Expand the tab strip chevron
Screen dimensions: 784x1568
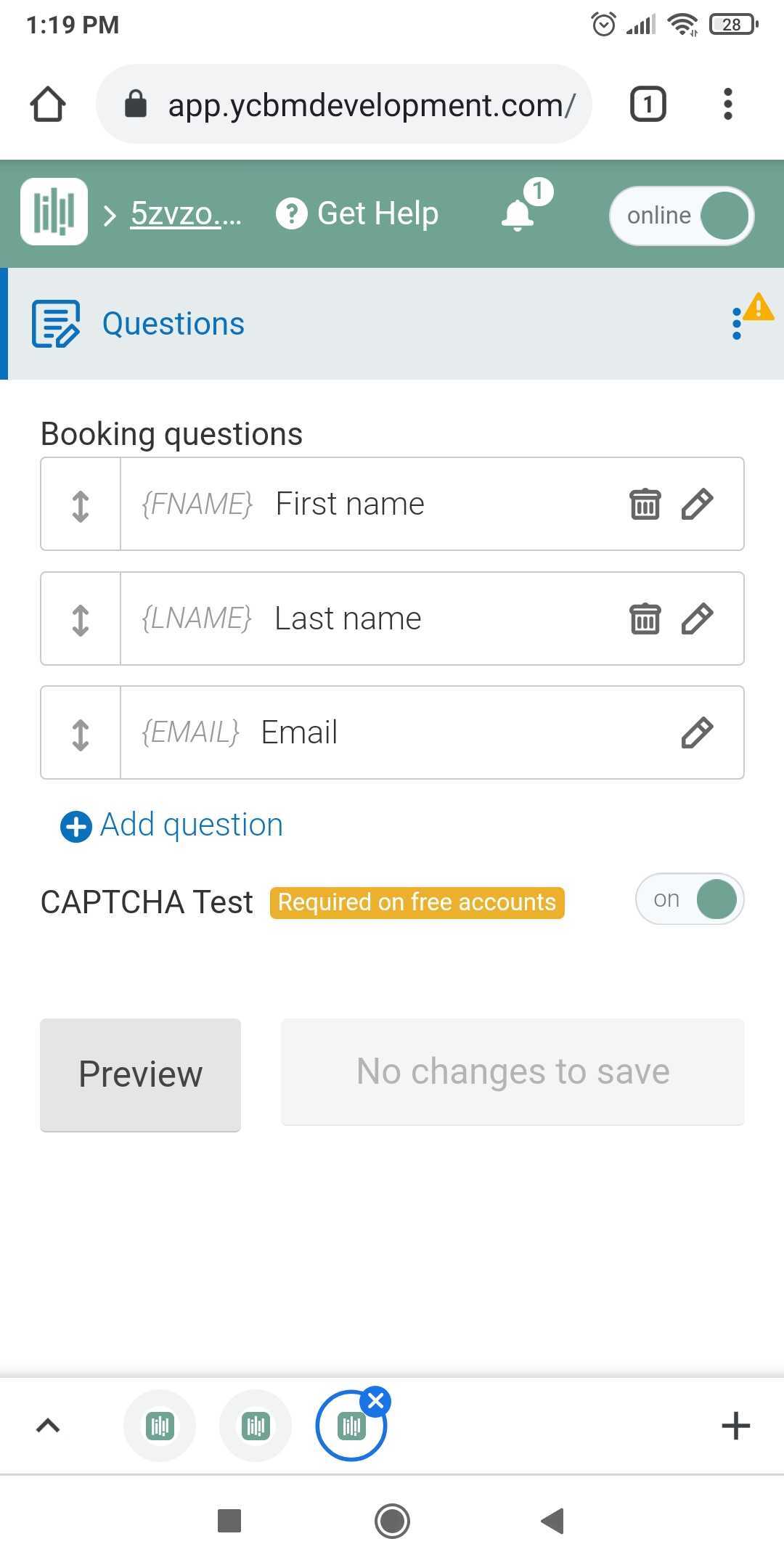point(48,1426)
